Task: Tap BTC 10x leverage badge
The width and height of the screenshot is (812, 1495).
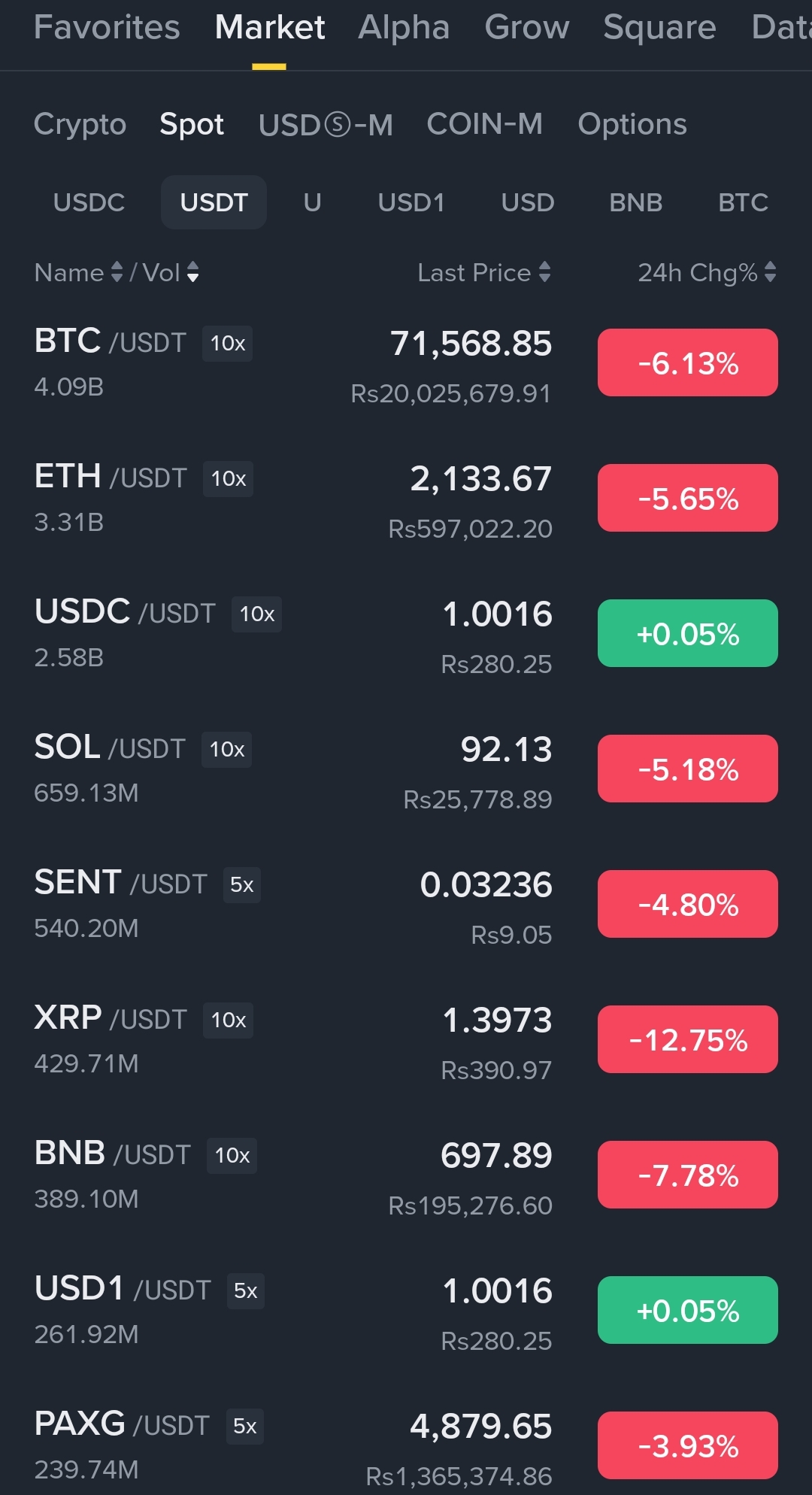Action: pos(227,344)
